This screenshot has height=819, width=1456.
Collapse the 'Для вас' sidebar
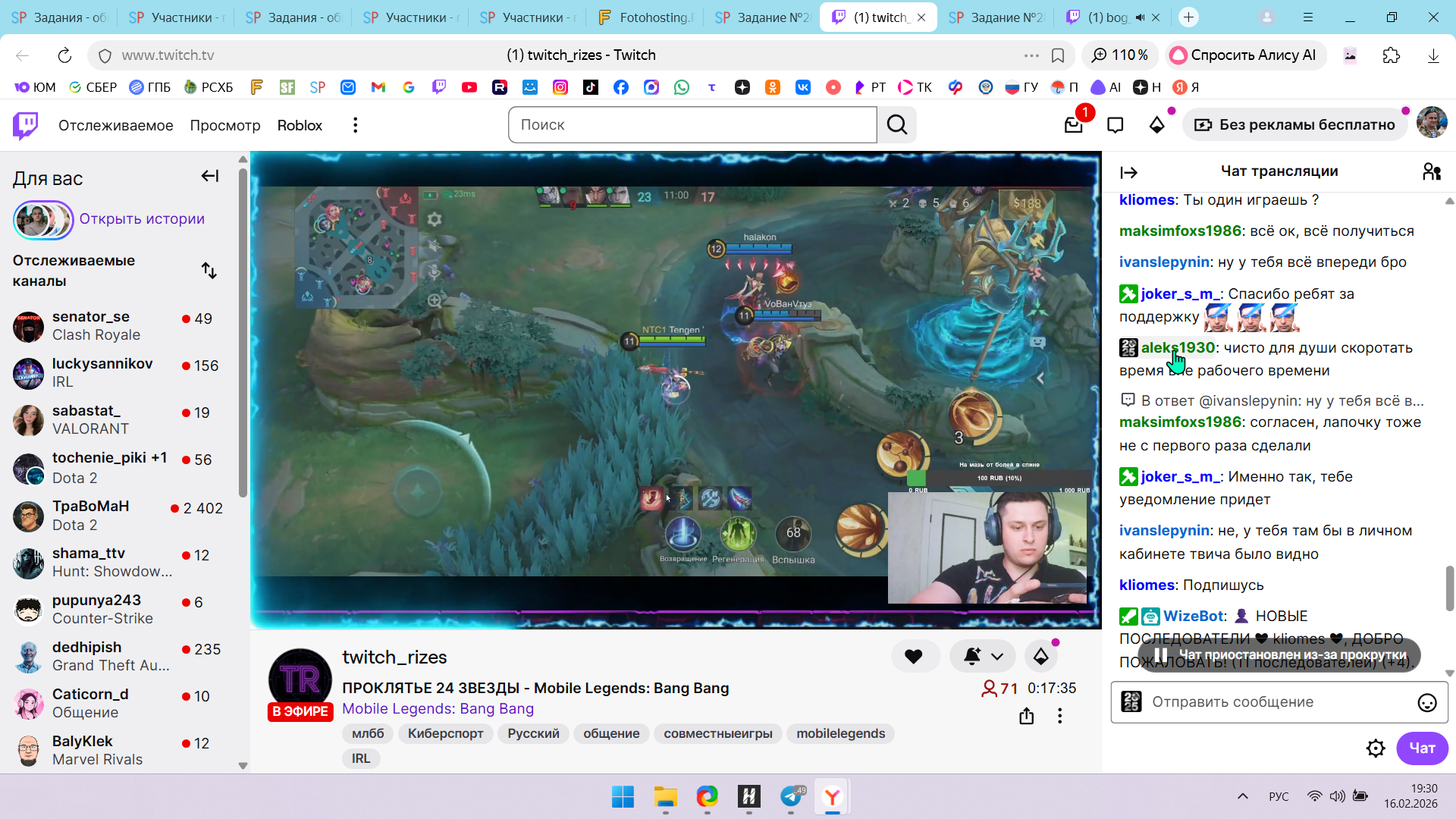pos(210,177)
